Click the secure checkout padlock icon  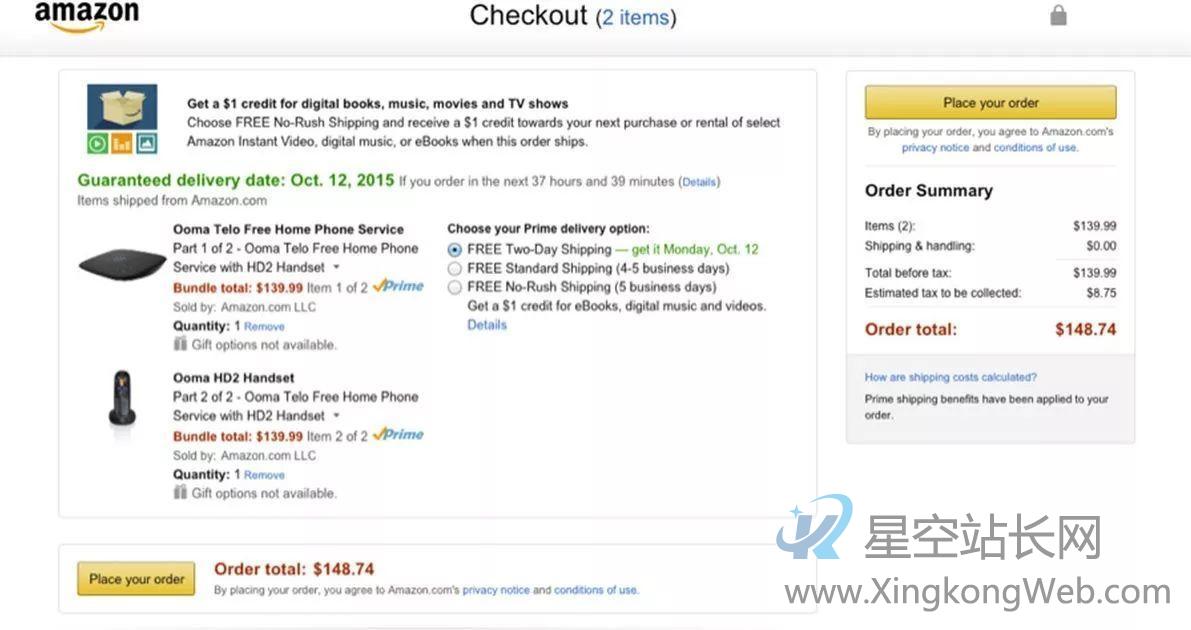coord(1058,15)
